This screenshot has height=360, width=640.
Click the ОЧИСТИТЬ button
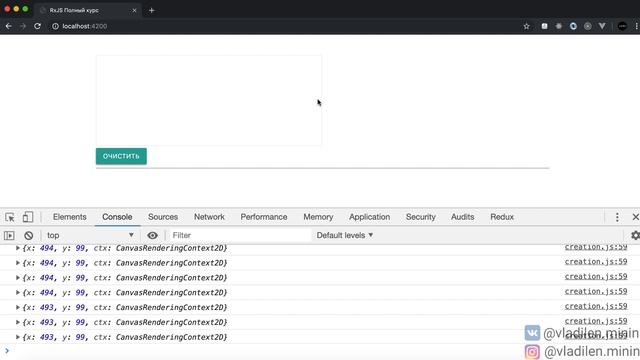click(121, 156)
